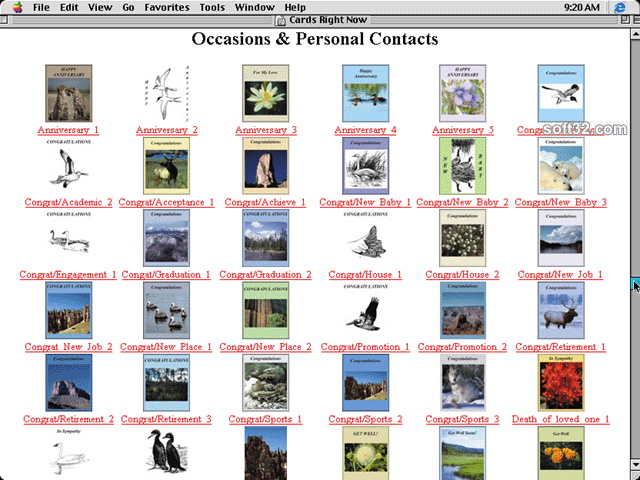Choose the pelican Promotion 1 card image
Viewport: 640px width, 480px height.
tap(366, 310)
